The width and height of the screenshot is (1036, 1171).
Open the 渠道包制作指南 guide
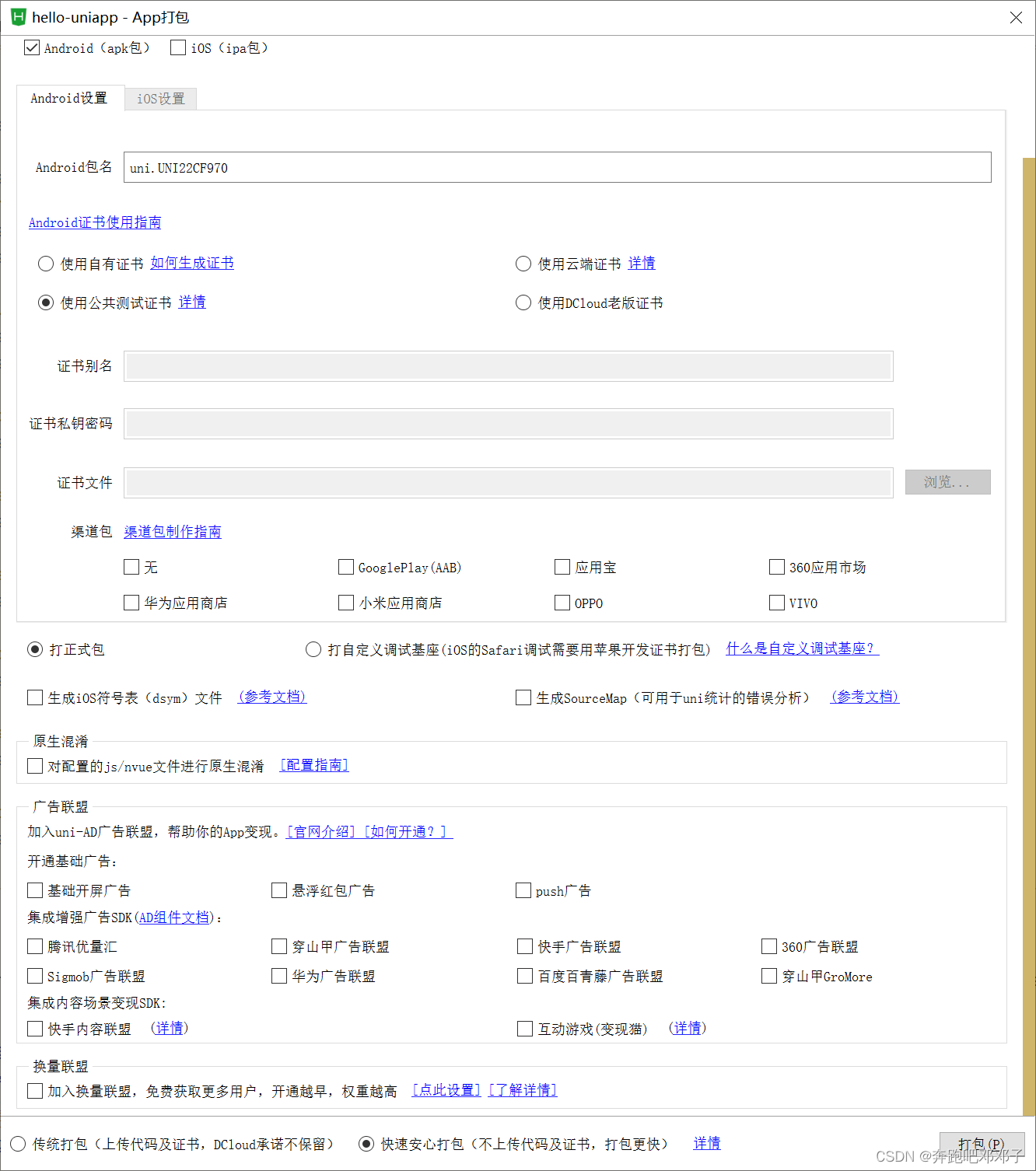click(172, 532)
